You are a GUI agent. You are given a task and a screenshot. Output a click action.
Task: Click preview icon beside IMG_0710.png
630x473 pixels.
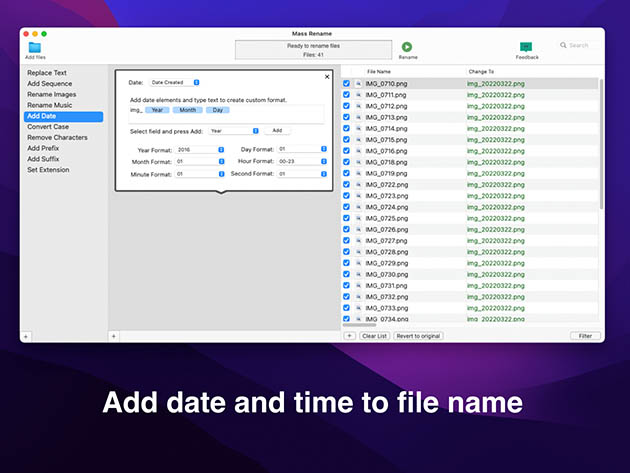coord(358,84)
